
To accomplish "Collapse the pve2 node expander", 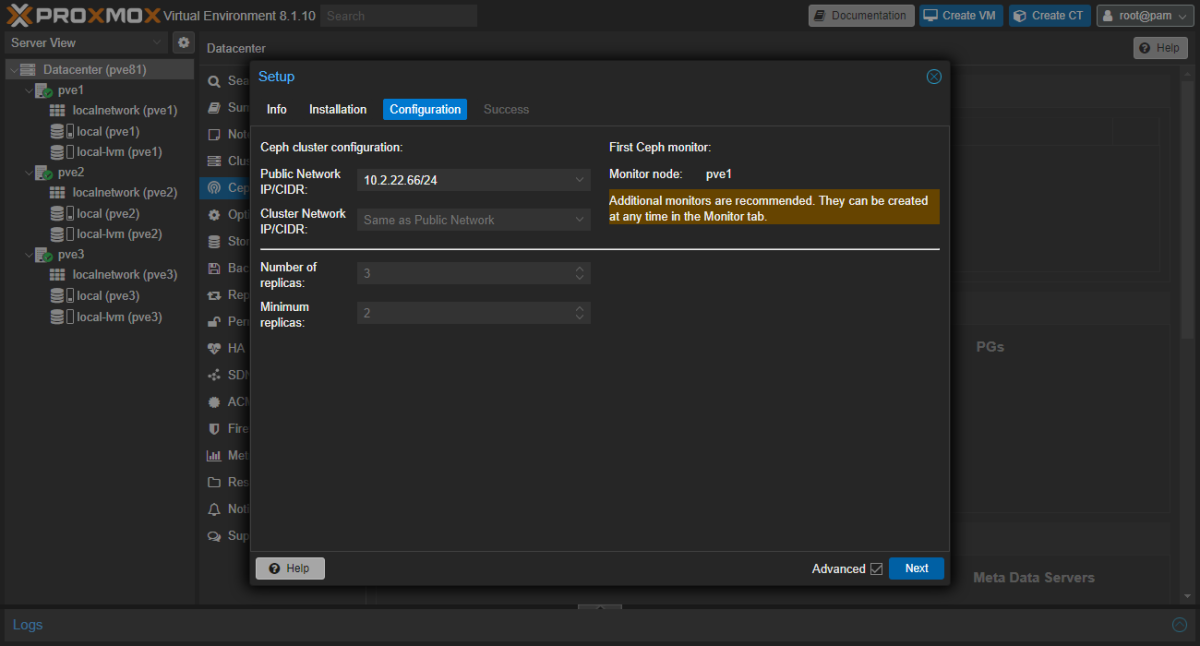I will [x=27, y=172].
